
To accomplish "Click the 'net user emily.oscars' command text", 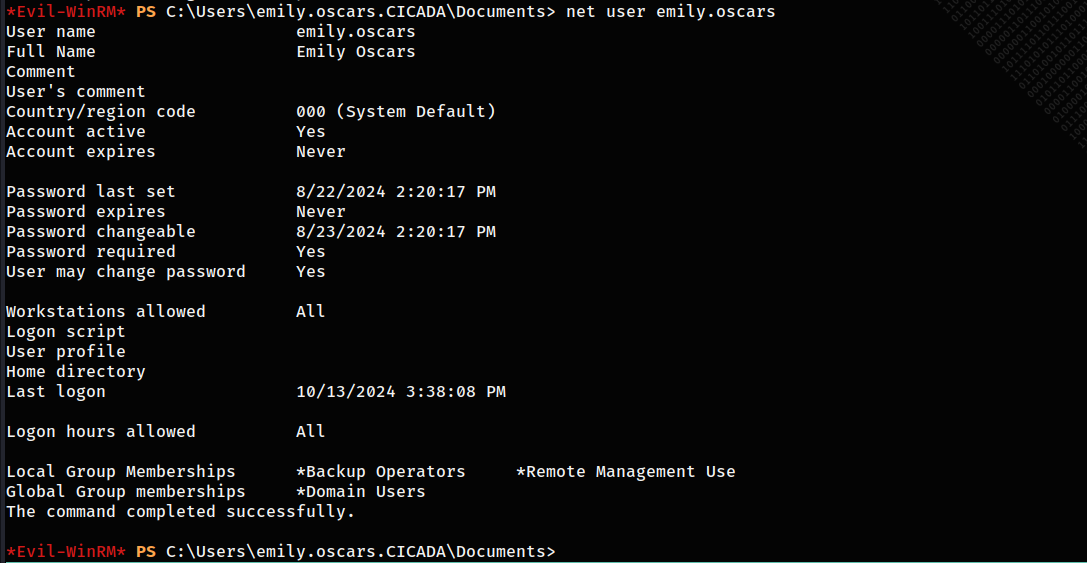I will click(670, 12).
